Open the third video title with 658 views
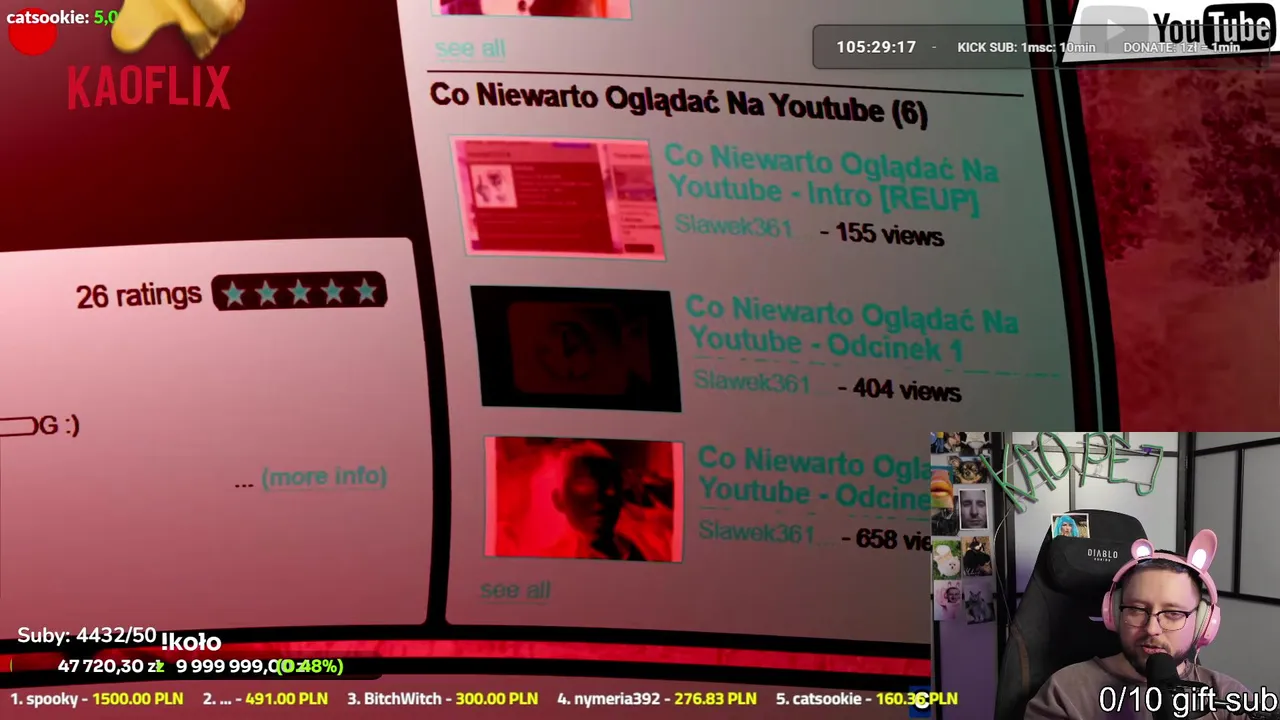Image resolution: width=1280 pixels, height=720 pixels. pos(814,478)
